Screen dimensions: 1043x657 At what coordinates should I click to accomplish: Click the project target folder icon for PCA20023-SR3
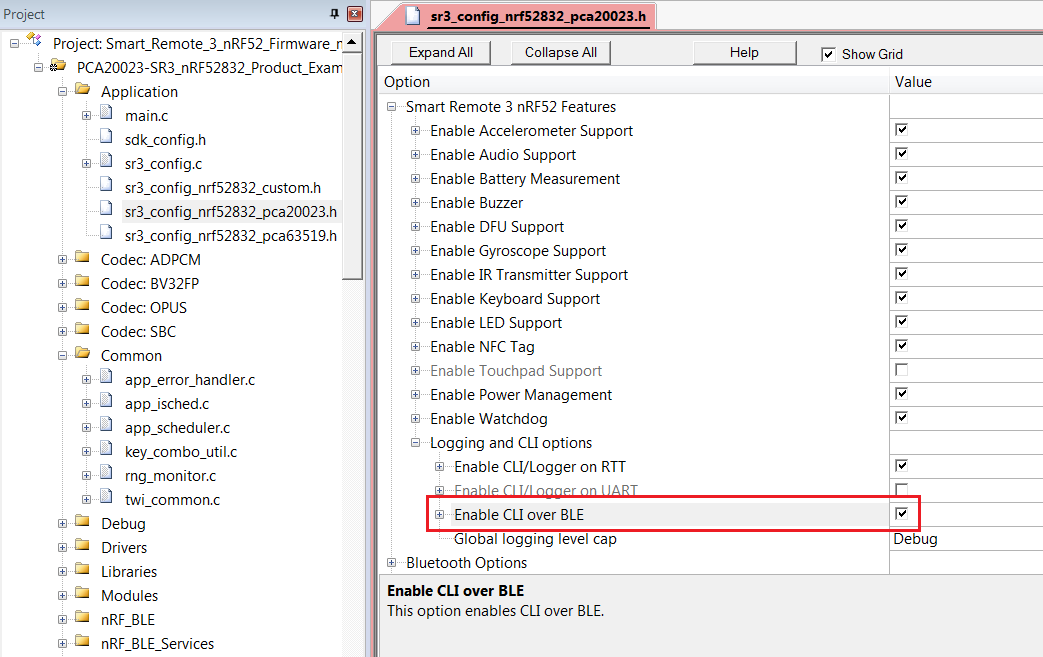pyautogui.click(x=58, y=66)
